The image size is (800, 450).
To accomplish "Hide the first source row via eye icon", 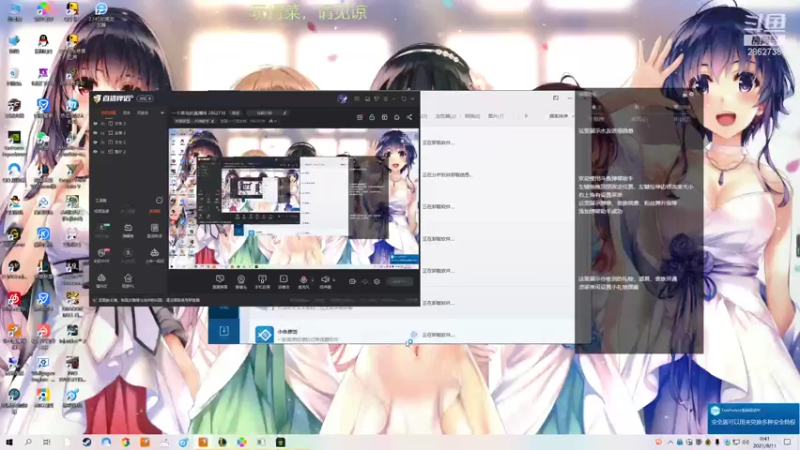I will coord(95,123).
